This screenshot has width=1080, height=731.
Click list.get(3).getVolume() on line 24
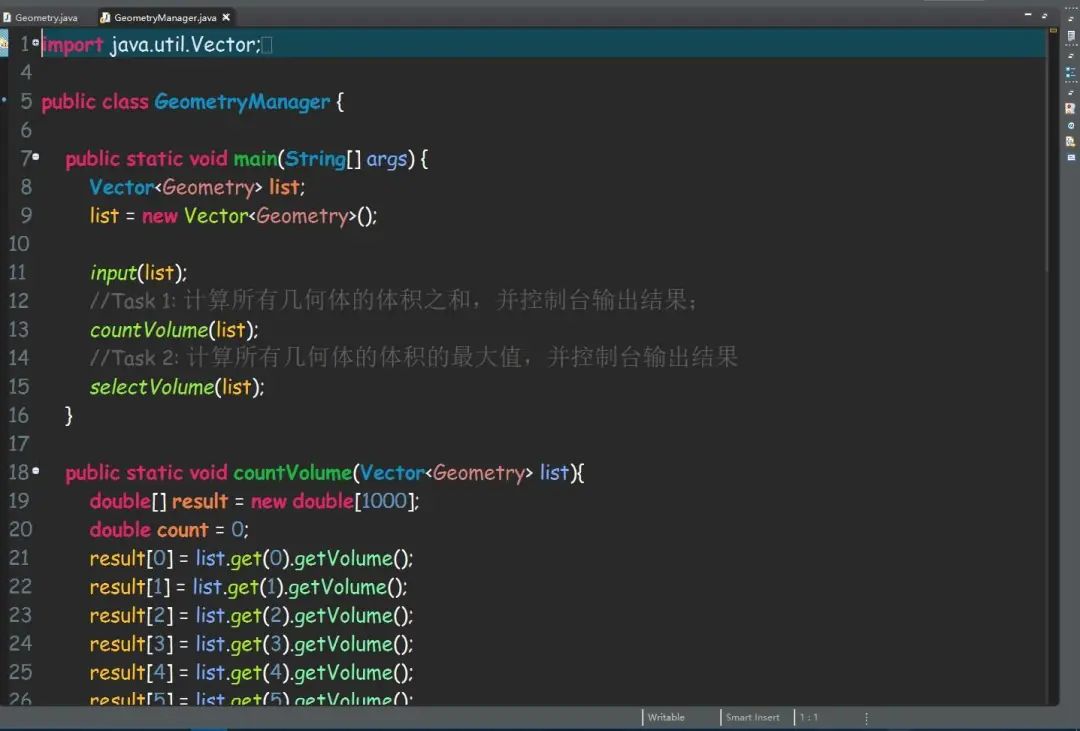click(x=304, y=644)
